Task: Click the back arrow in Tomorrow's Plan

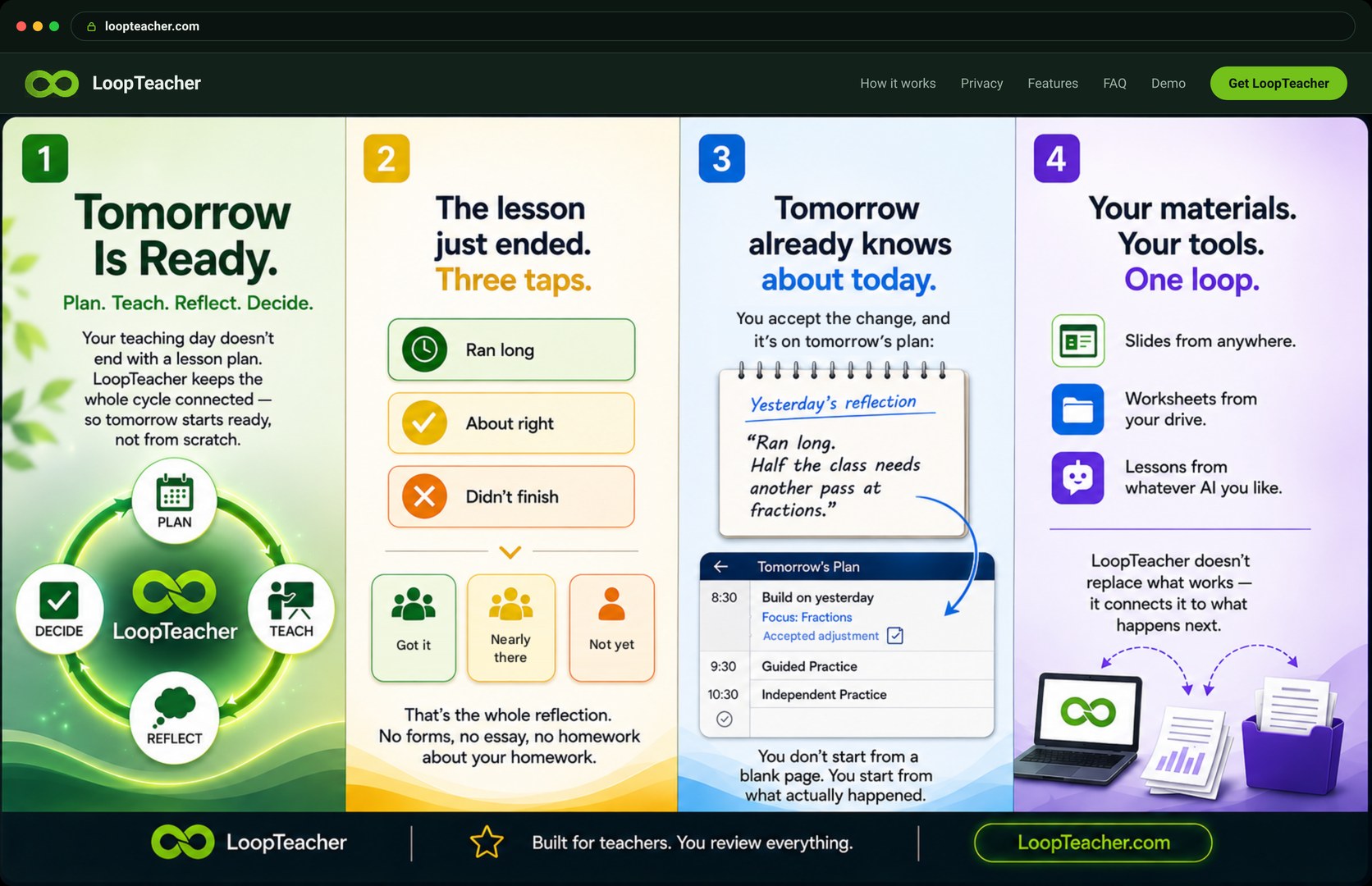Action: pyautogui.click(x=721, y=566)
